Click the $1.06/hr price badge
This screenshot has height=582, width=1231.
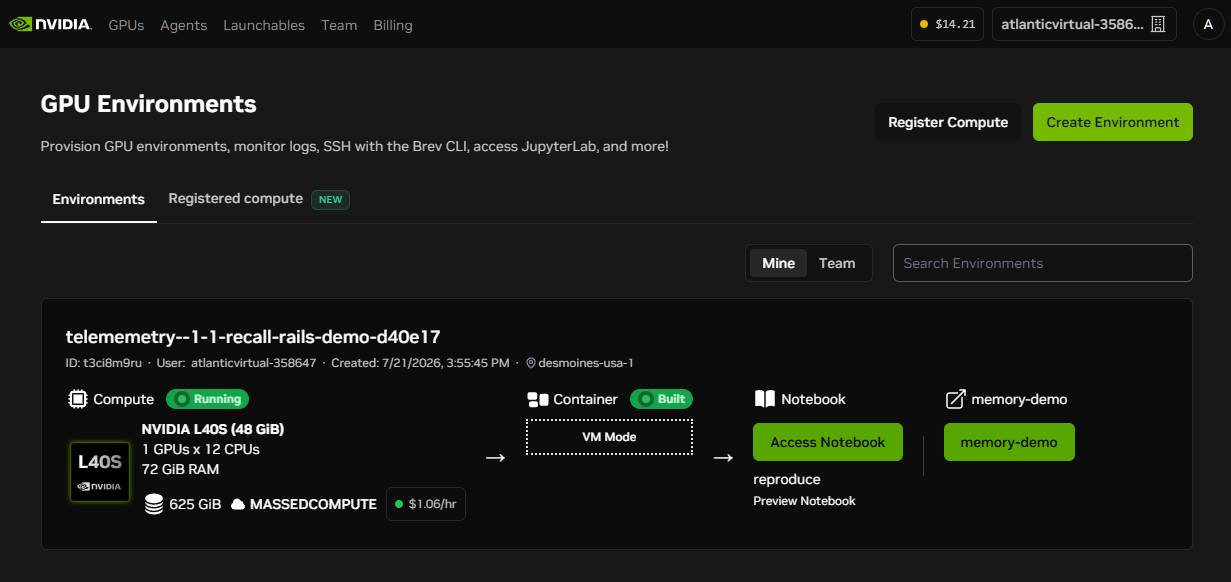pos(426,504)
